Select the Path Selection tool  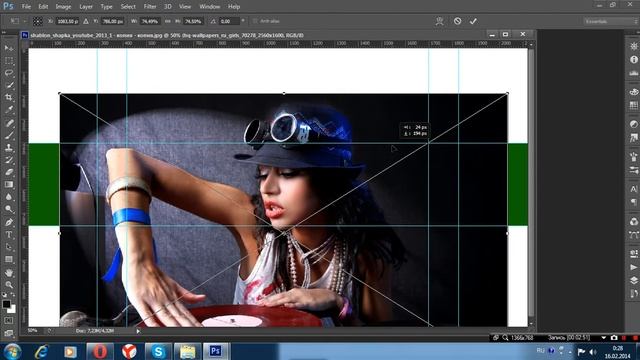point(9,247)
